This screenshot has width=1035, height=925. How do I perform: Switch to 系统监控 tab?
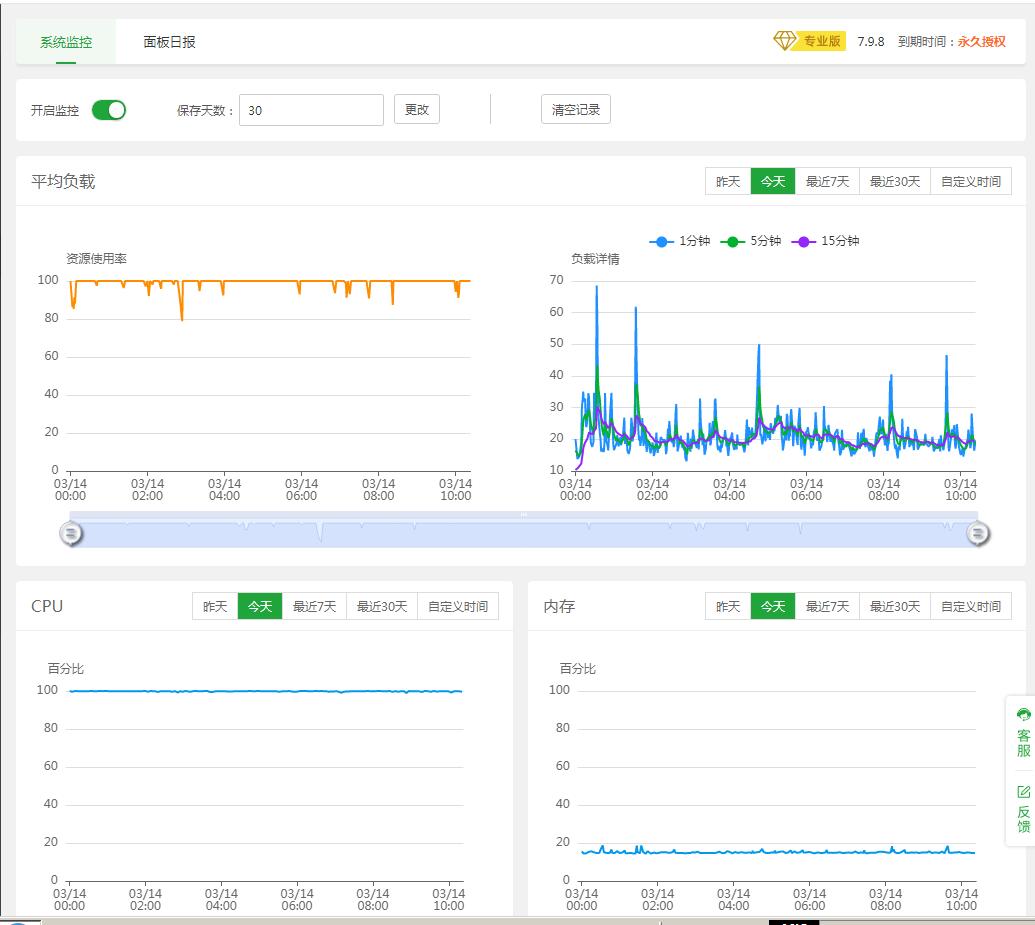66,42
